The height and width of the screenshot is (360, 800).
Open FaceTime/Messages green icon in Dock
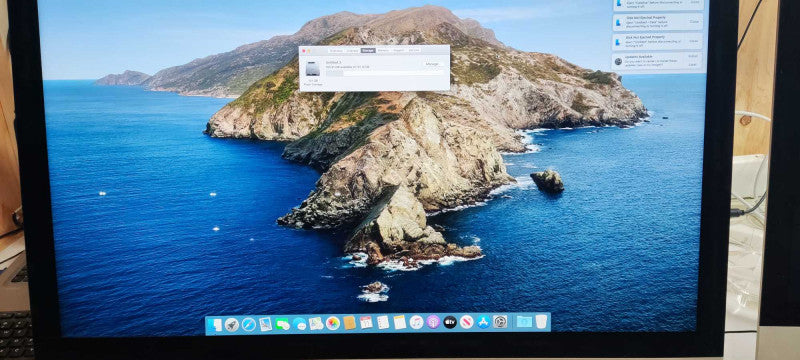pos(283,324)
